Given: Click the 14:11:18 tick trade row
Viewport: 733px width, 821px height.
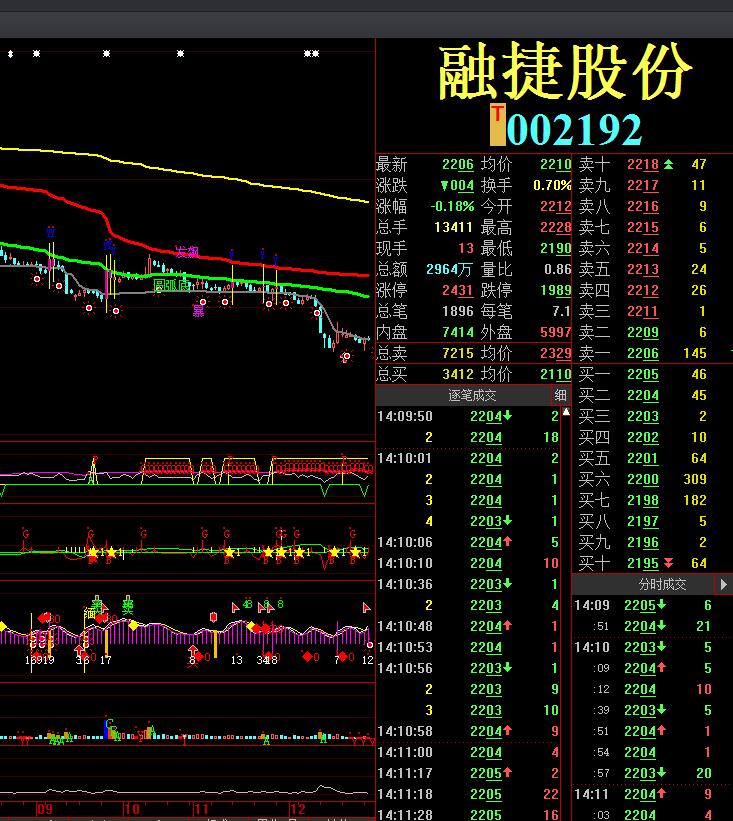Looking at the screenshot, I should pyautogui.click(x=468, y=794).
